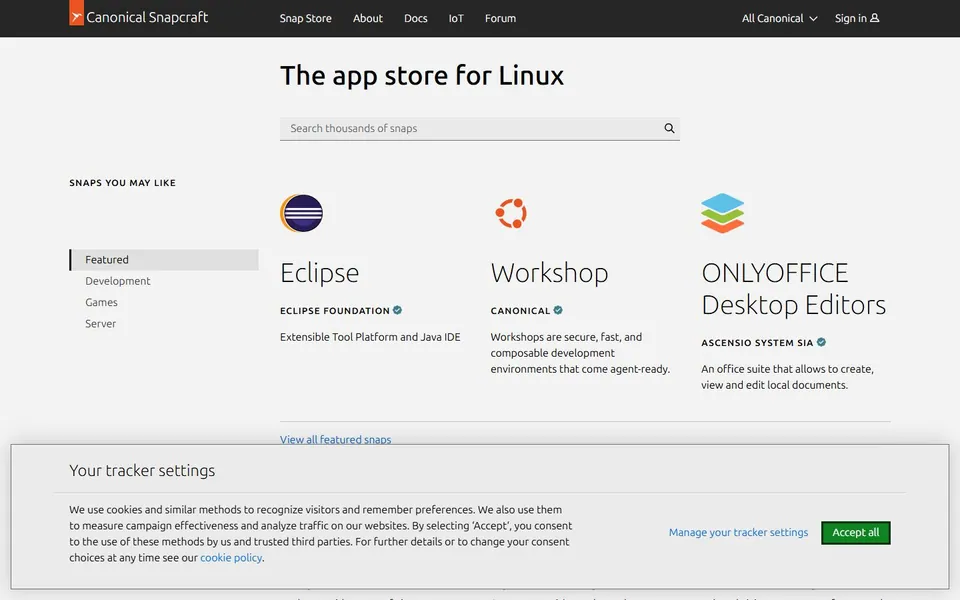Expand the All Canonical dropdown
The image size is (960, 600).
tap(779, 18)
